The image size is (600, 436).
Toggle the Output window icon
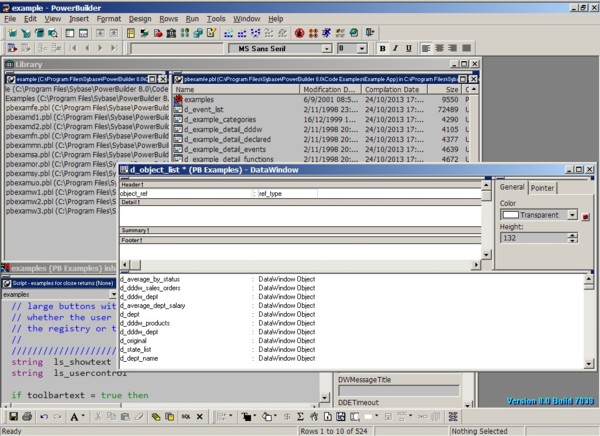click(83, 33)
